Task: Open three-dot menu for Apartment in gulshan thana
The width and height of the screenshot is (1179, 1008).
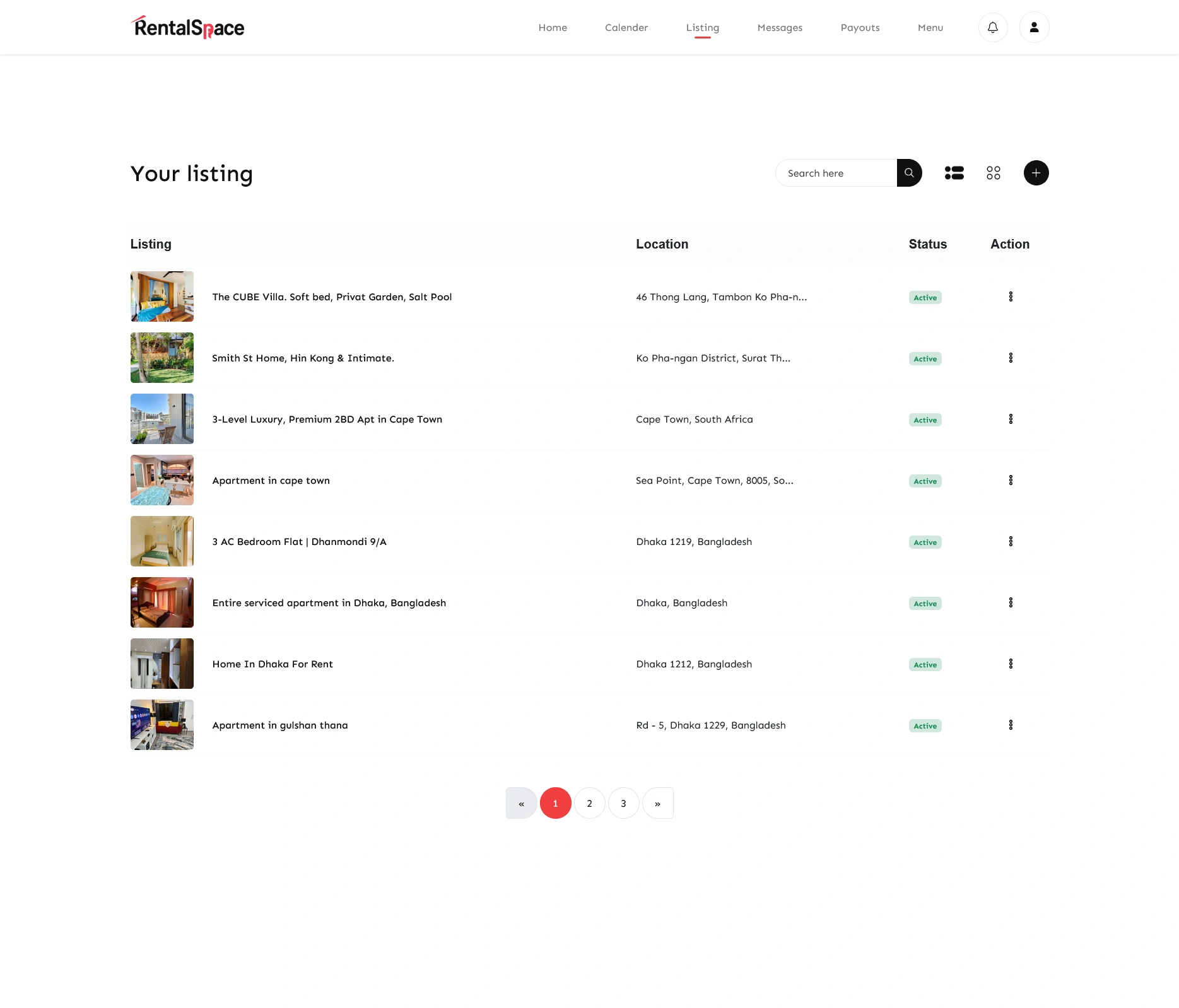Action: [x=1011, y=725]
